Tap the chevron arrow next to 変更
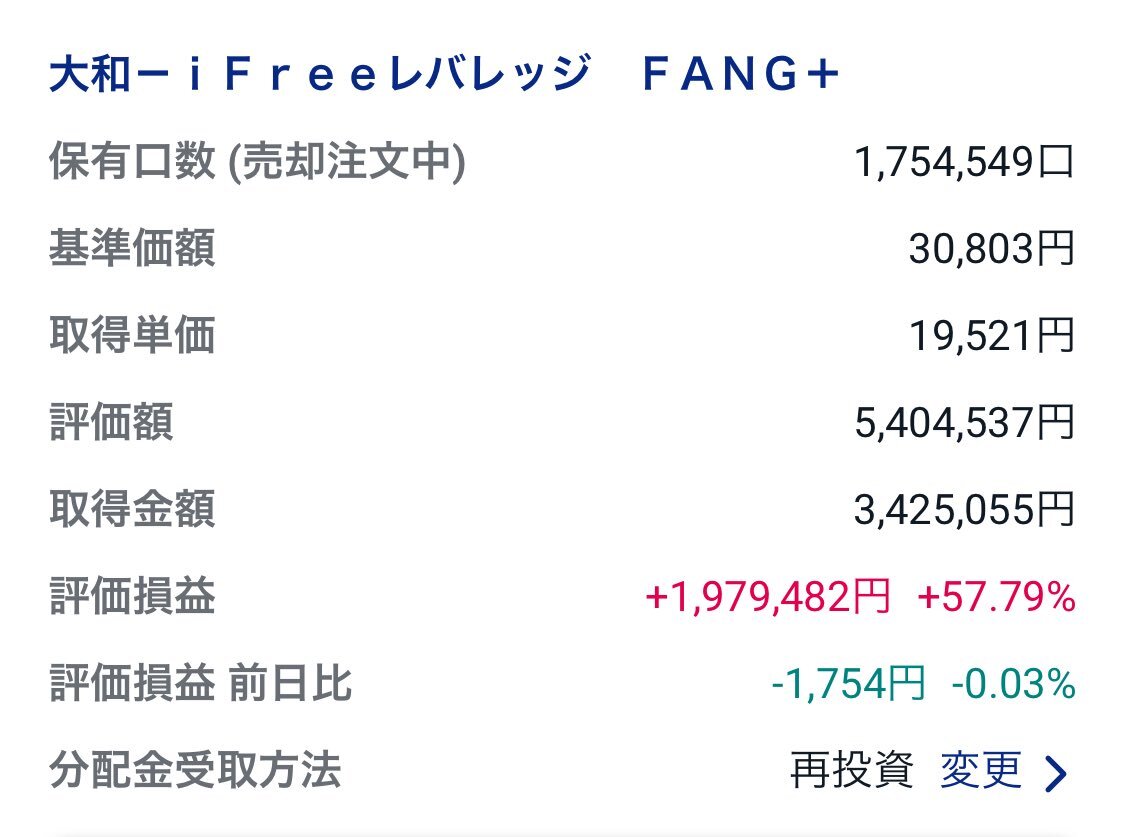This screenshot has width=1125, height=837. pos(1056,774)
